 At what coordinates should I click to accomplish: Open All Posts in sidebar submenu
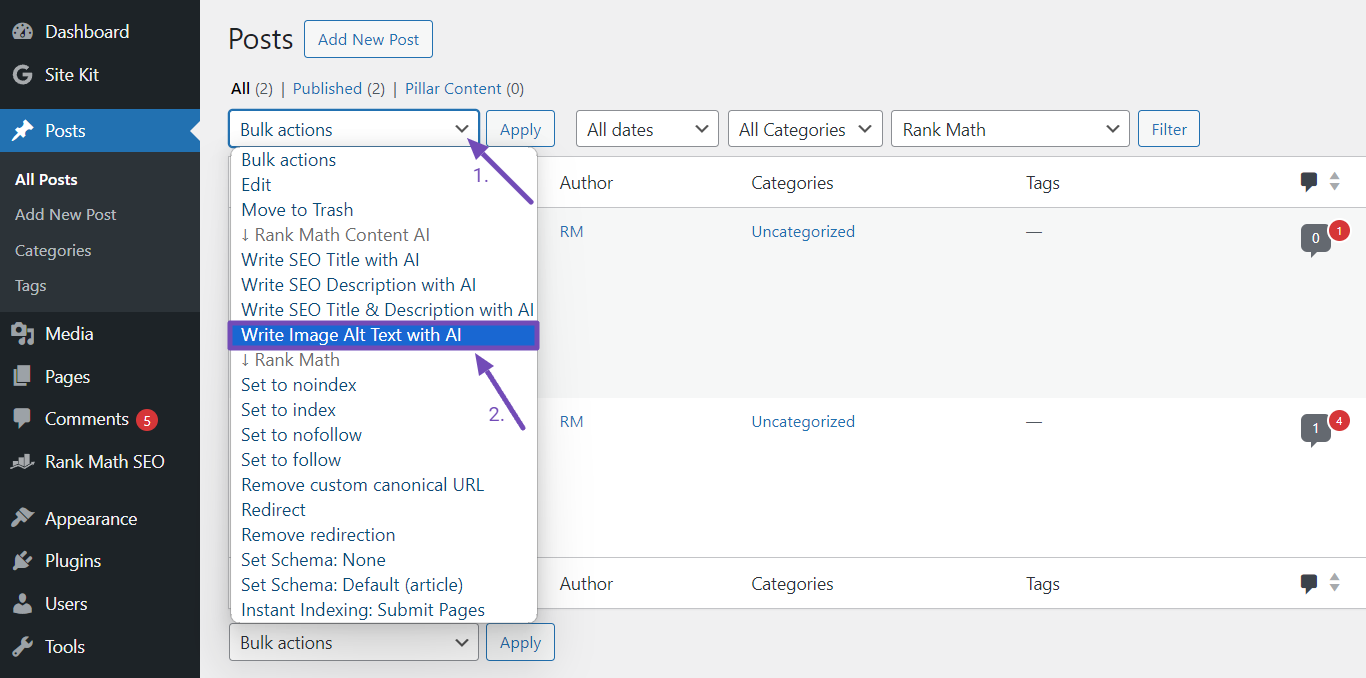pos(46,179)
